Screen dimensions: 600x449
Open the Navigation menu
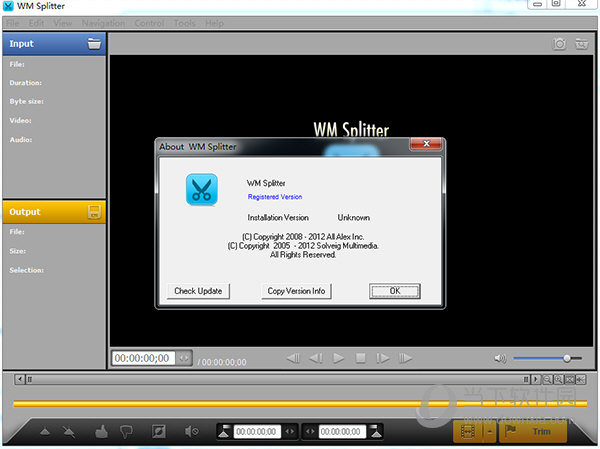[103, 23]
